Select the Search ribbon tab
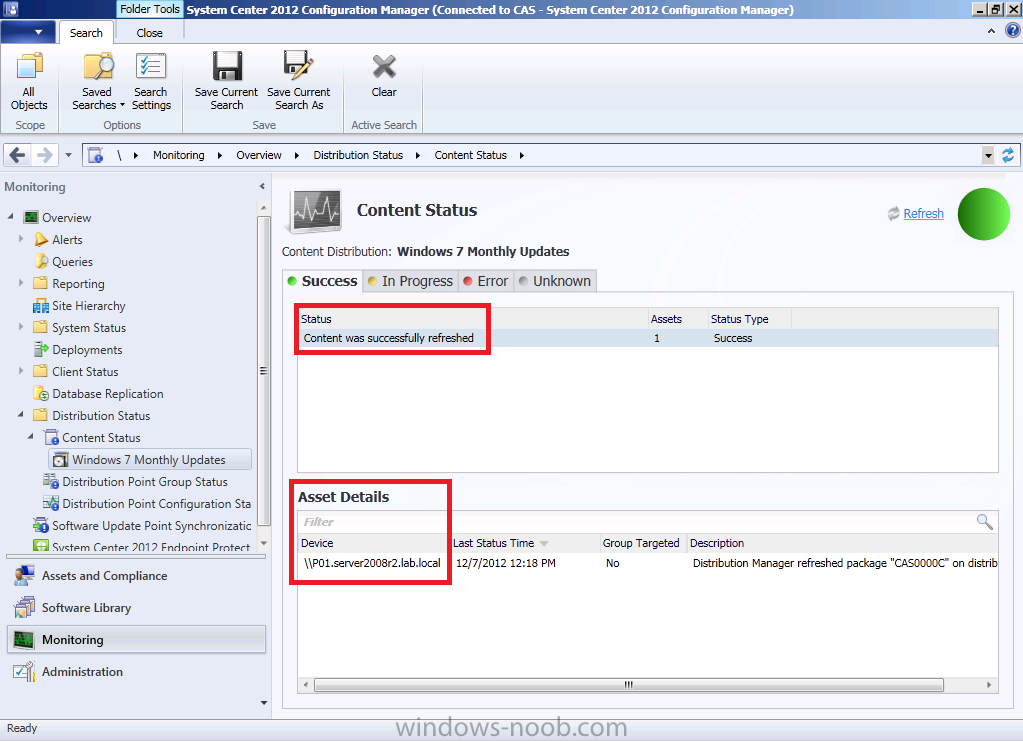Screen dimensions: 1023x742 coord(86,33)
